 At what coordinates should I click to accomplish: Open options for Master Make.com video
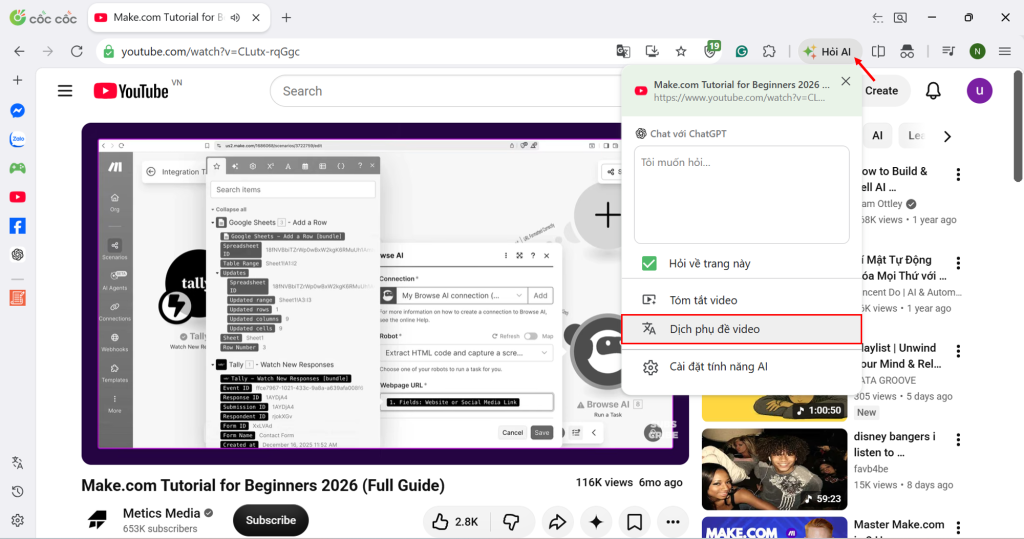(x=958, y=527)
